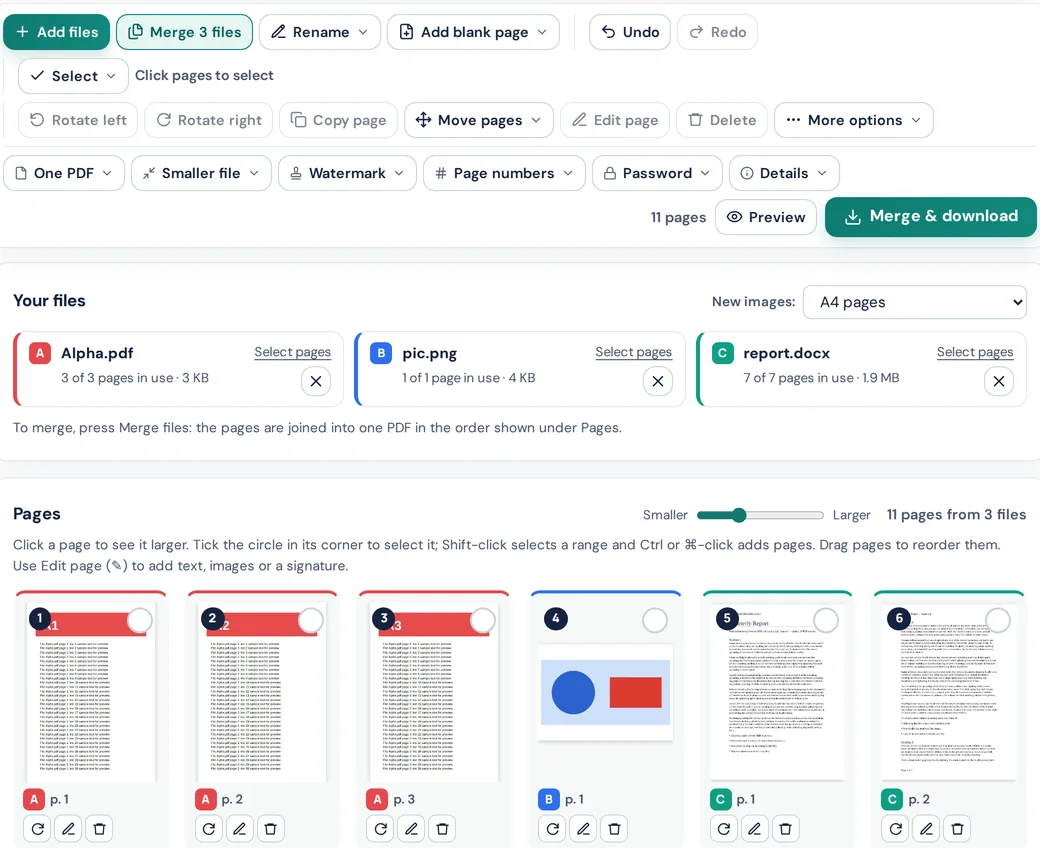Select page 3 using its corner circle
Screen dimensions: 1040x848
click(x=482, y=621)
